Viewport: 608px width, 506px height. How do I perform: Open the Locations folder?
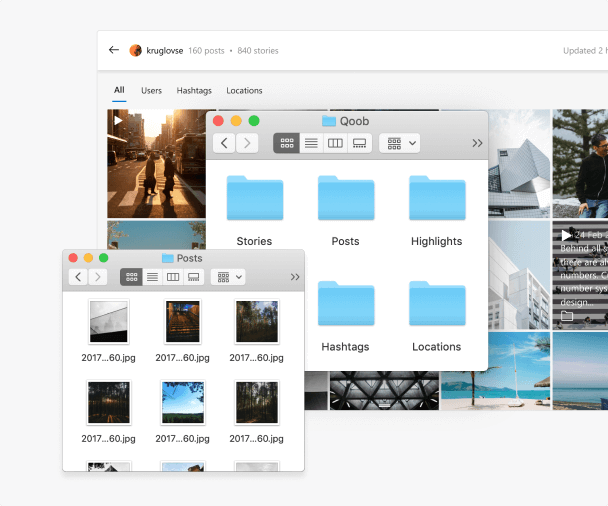437,316
